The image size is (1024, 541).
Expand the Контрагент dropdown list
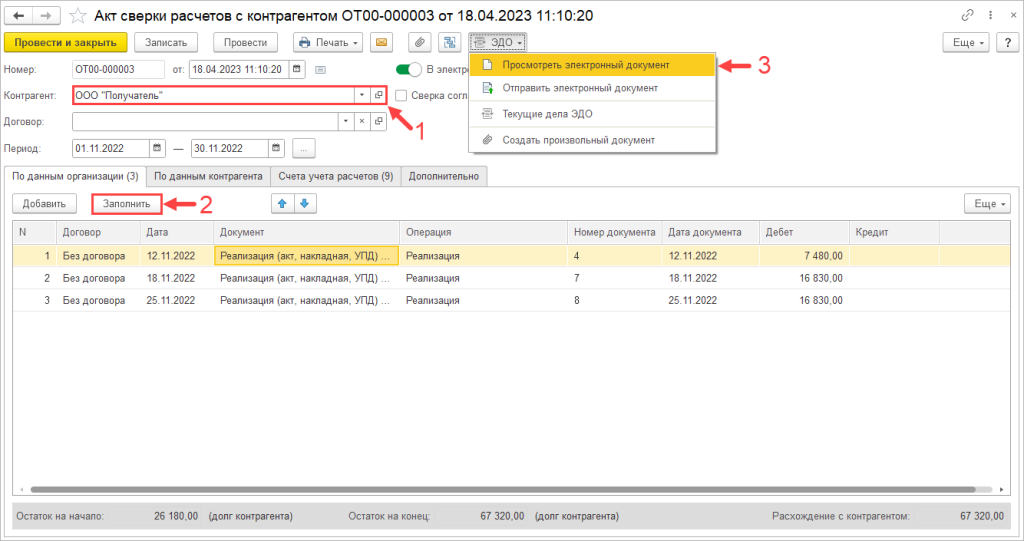pos(362,95)
